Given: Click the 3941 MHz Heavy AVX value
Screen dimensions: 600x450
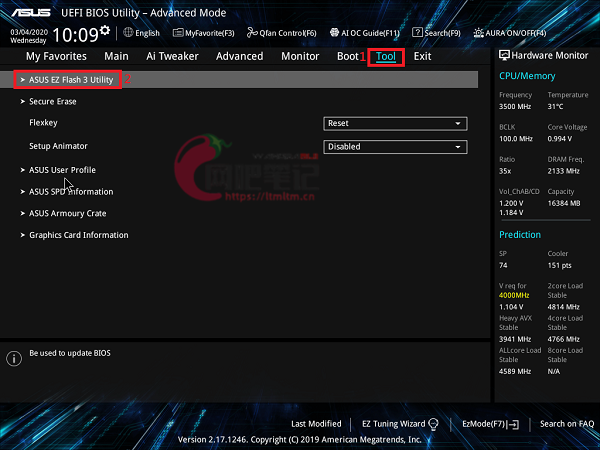Looking at the screenshot, I should pyautogui.click(x=515, y=339).
